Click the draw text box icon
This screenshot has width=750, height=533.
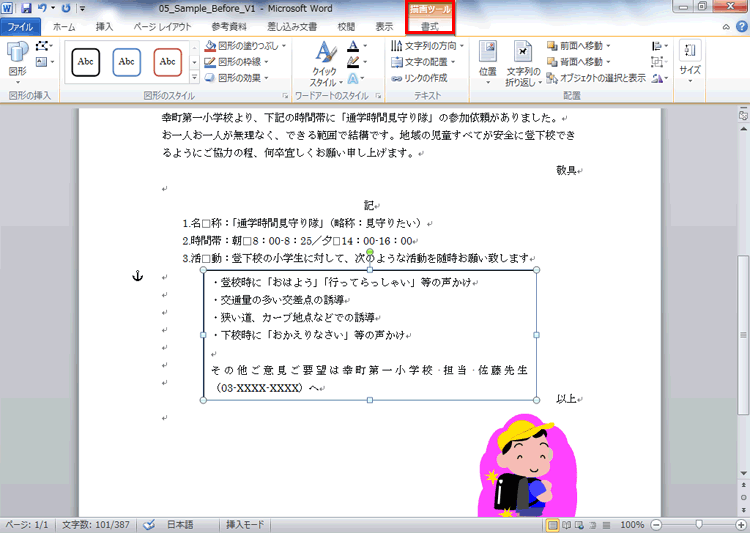click(x=44, y=62)
